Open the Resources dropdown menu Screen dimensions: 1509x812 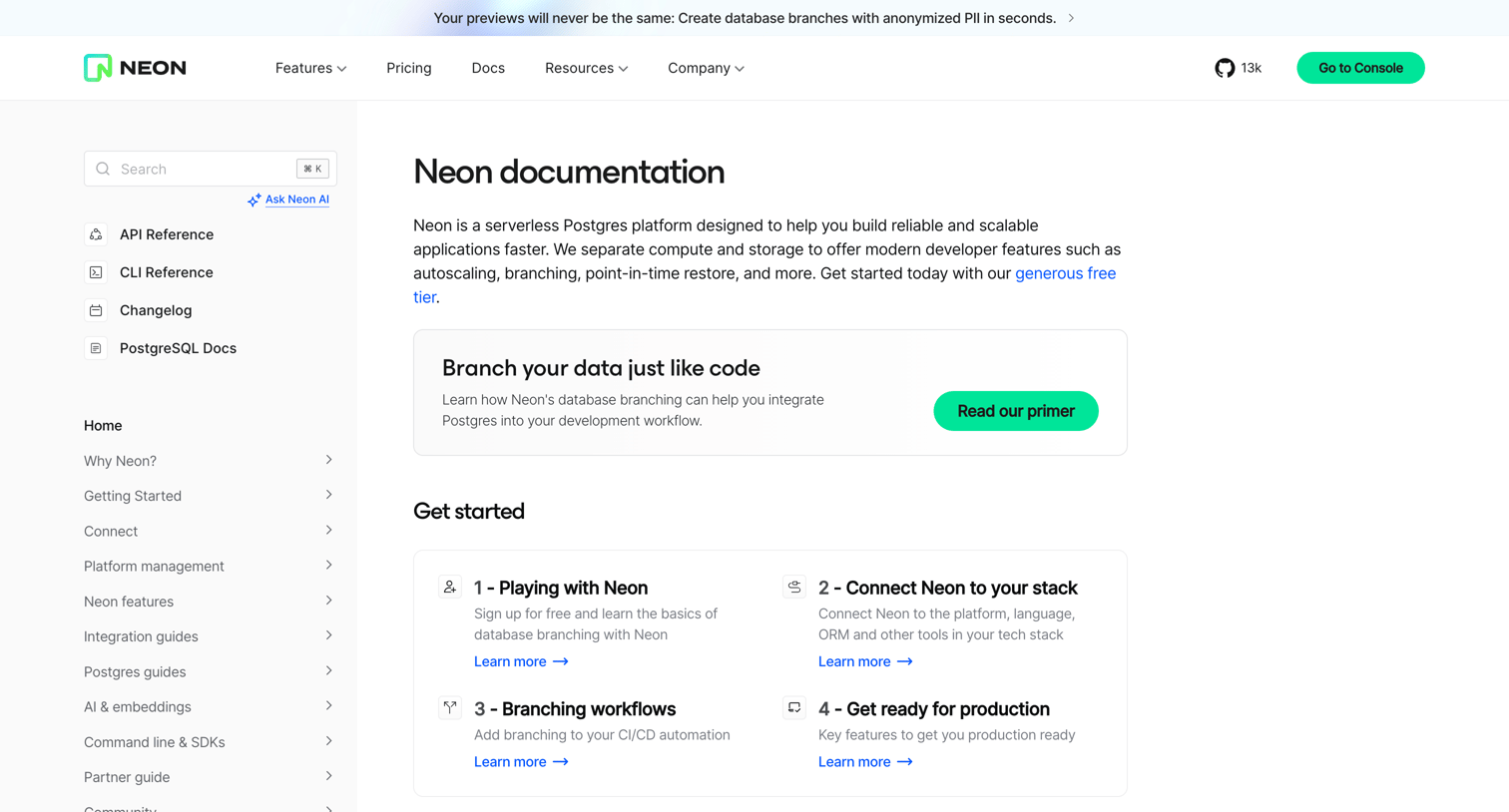[586, 68]
